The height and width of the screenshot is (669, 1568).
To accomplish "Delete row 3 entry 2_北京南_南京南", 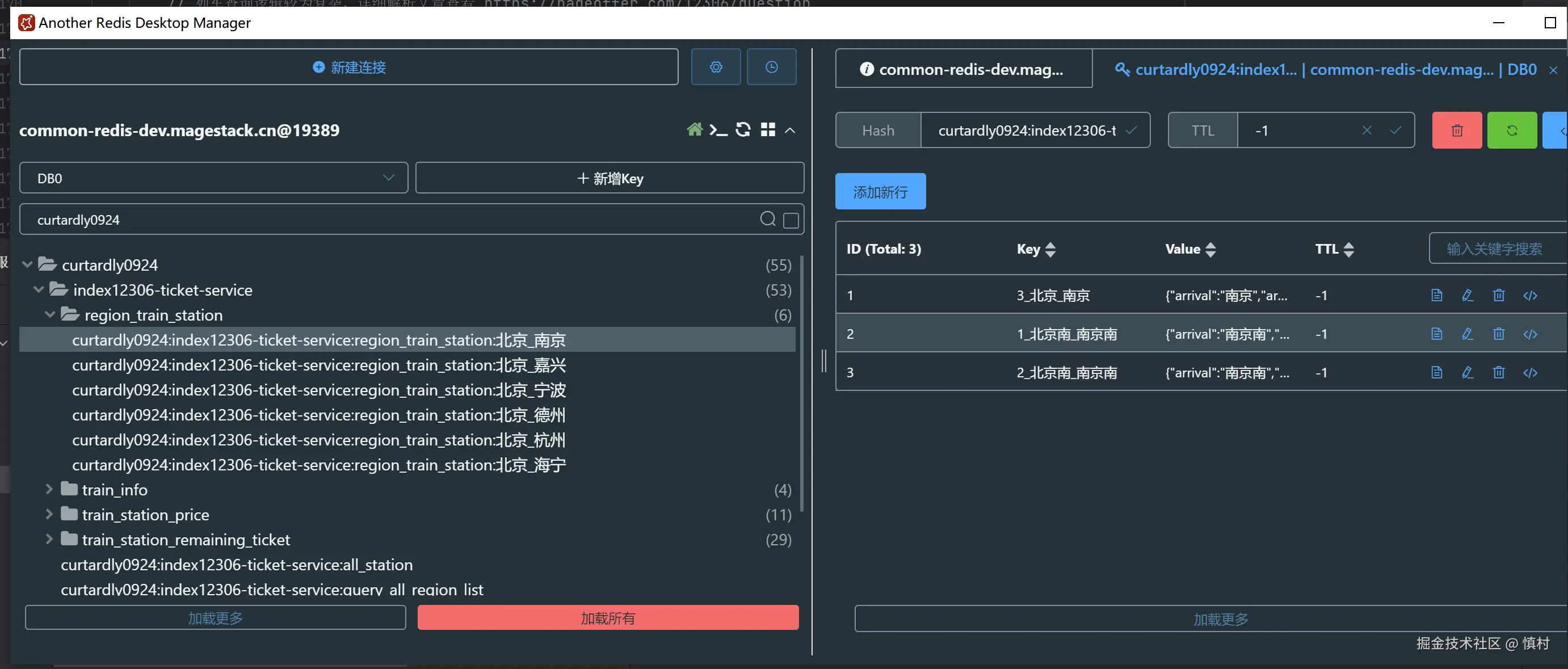I will tap(1499, 373).
